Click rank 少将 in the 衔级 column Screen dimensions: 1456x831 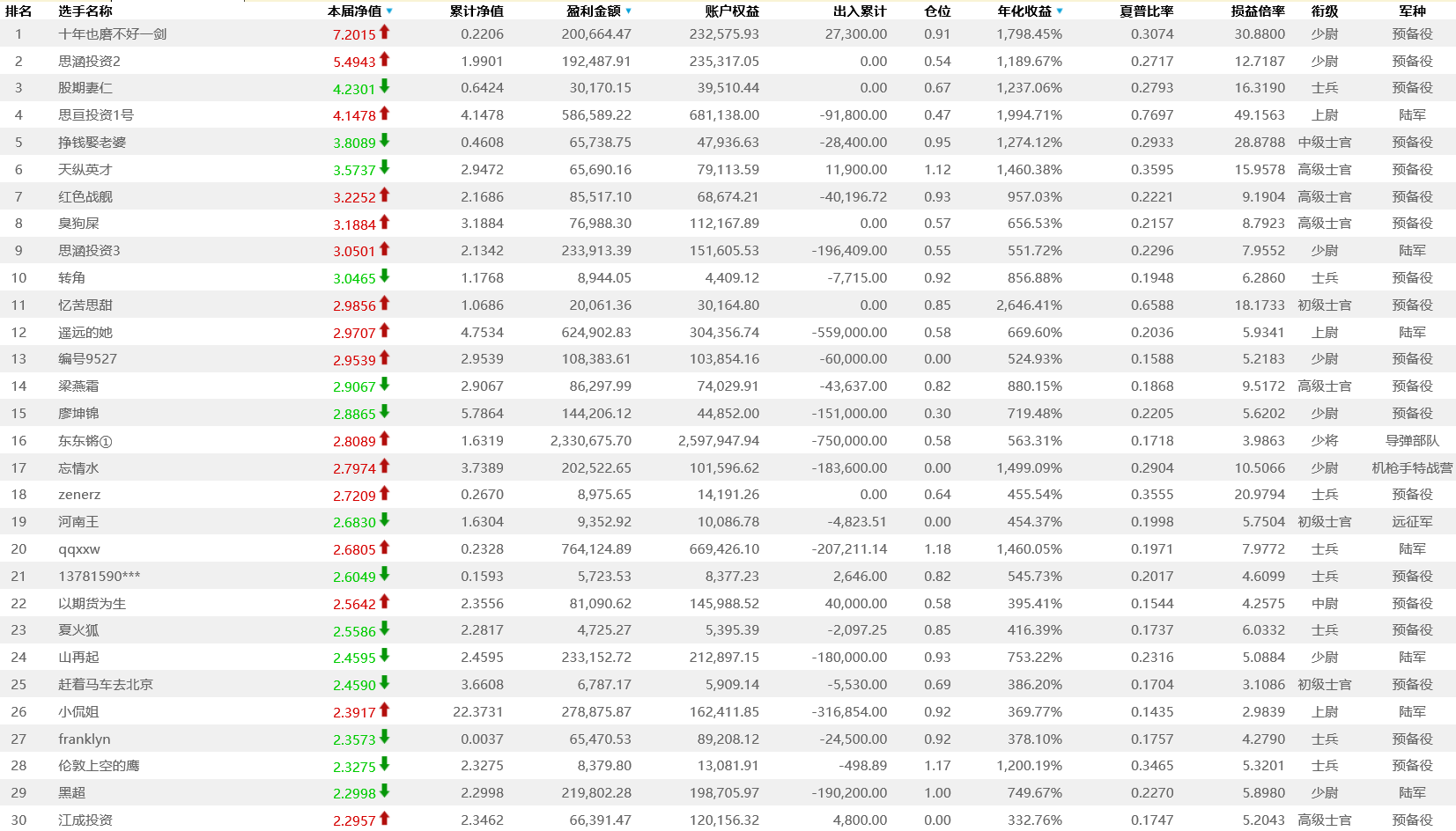tap(1325, 440)
